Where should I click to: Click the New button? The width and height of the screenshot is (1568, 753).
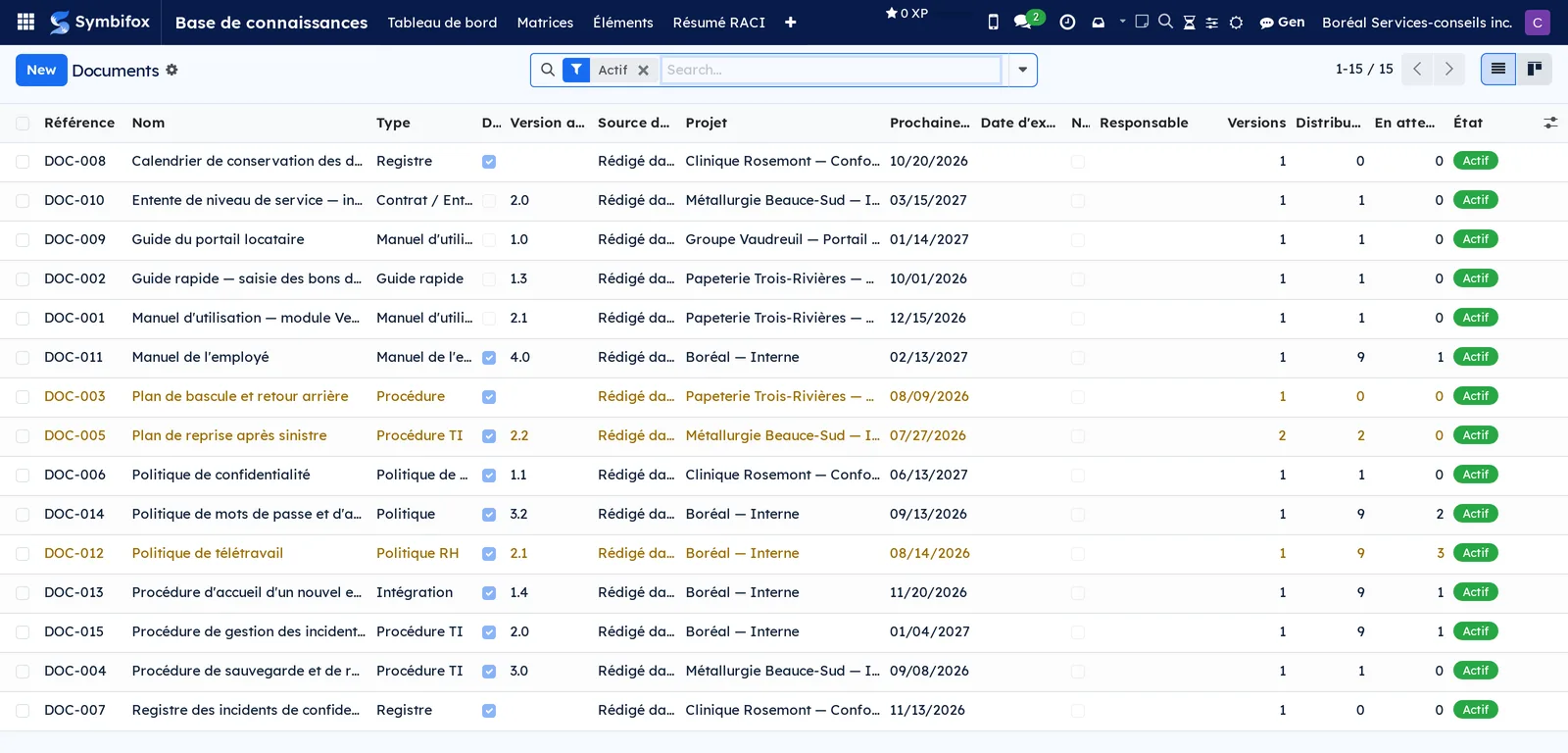[x=41, y=70]
